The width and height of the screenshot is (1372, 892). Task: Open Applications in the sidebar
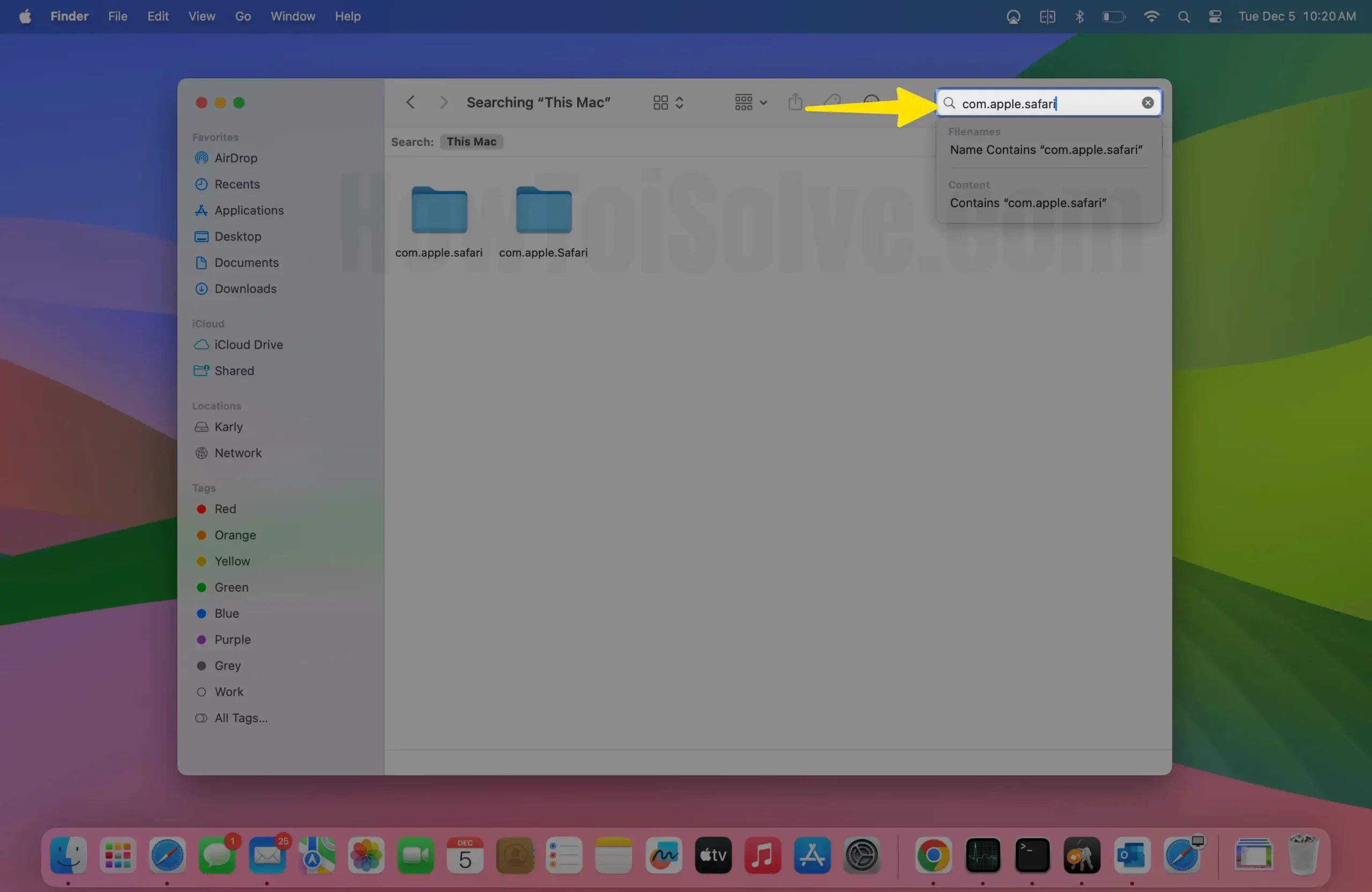[239, 211]
